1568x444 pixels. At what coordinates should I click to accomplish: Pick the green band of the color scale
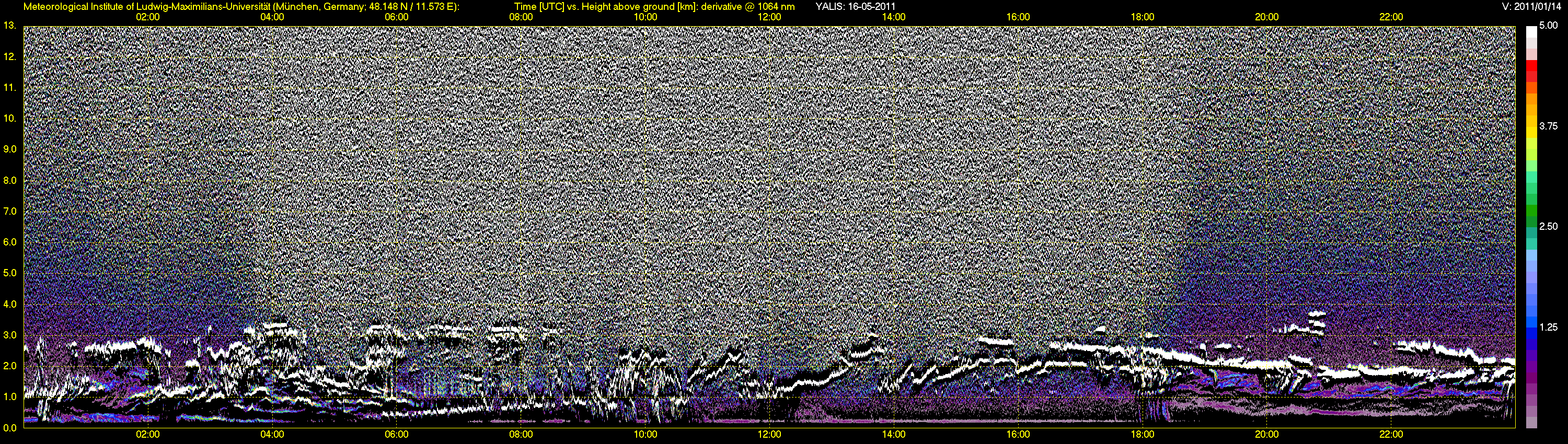pyautogui.click(x=1531, y=211)
